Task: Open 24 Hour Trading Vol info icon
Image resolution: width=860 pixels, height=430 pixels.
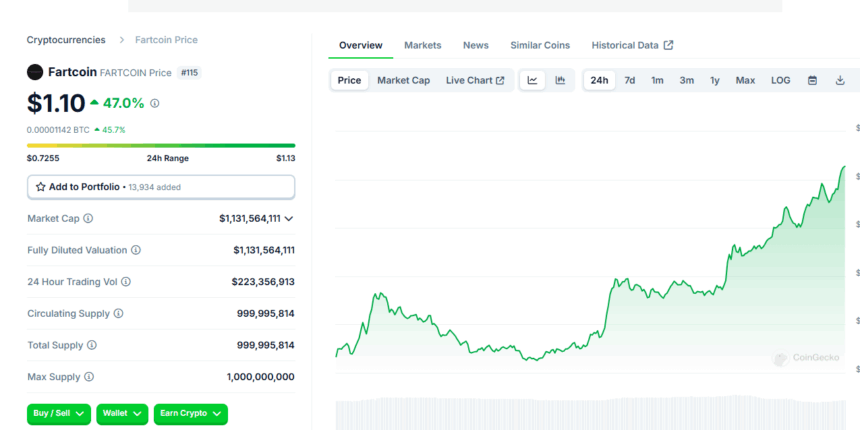Action: 126,282
